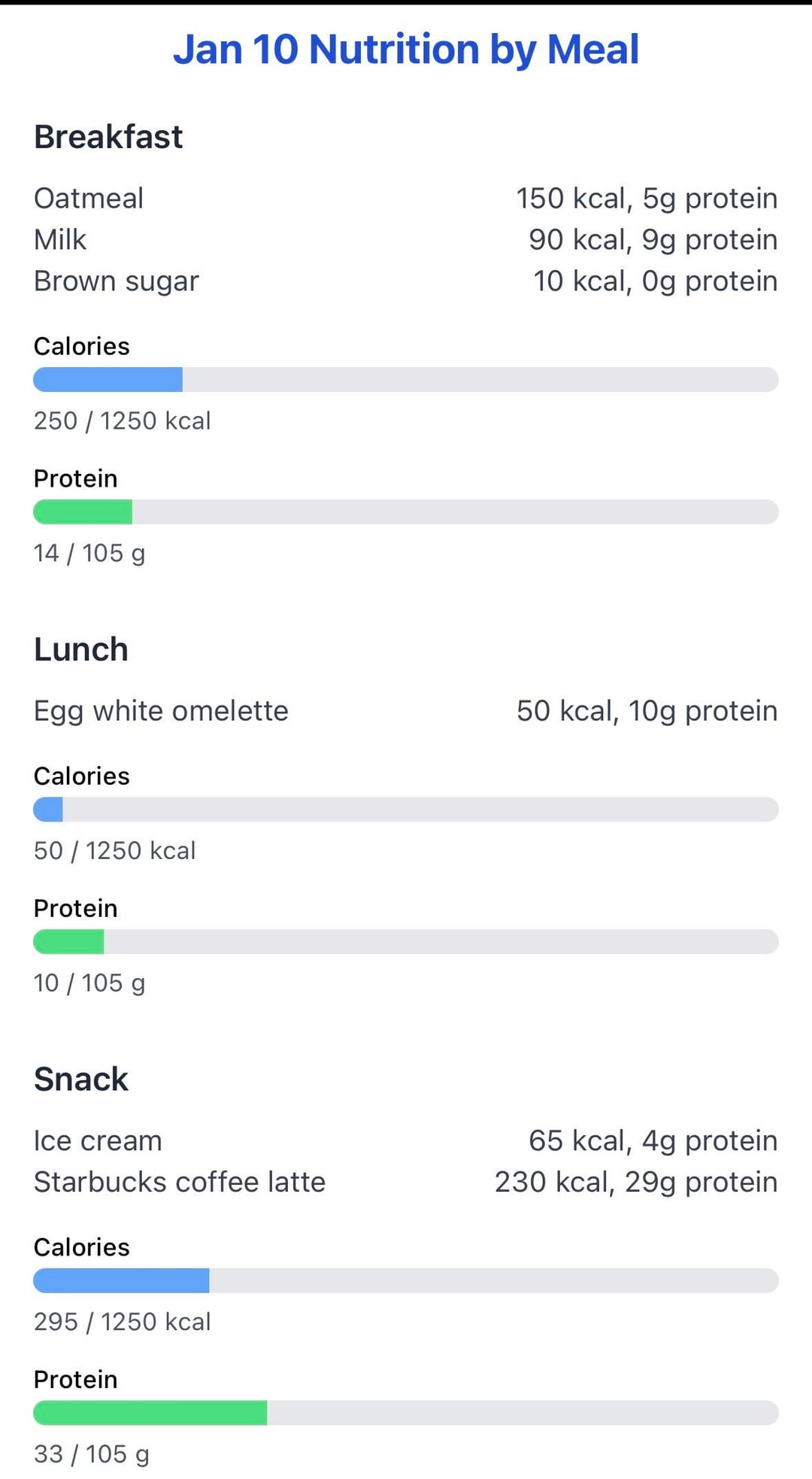812x1479 pixels.
Task: Tap the Milk food entry
Action: [406, 240]
